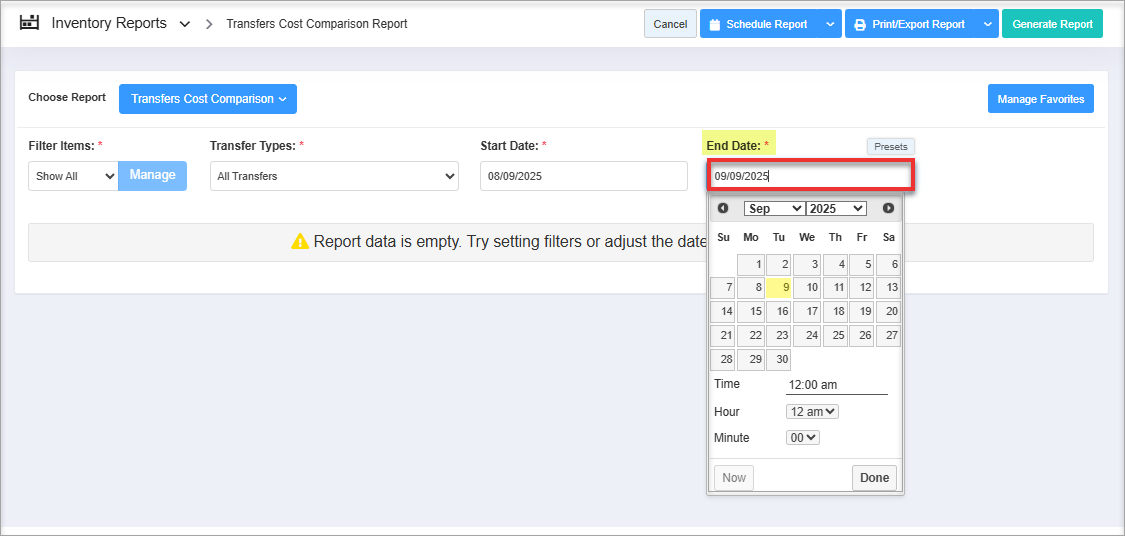Cancel the current report
1125x536 pixels.
tap(670, 24)
